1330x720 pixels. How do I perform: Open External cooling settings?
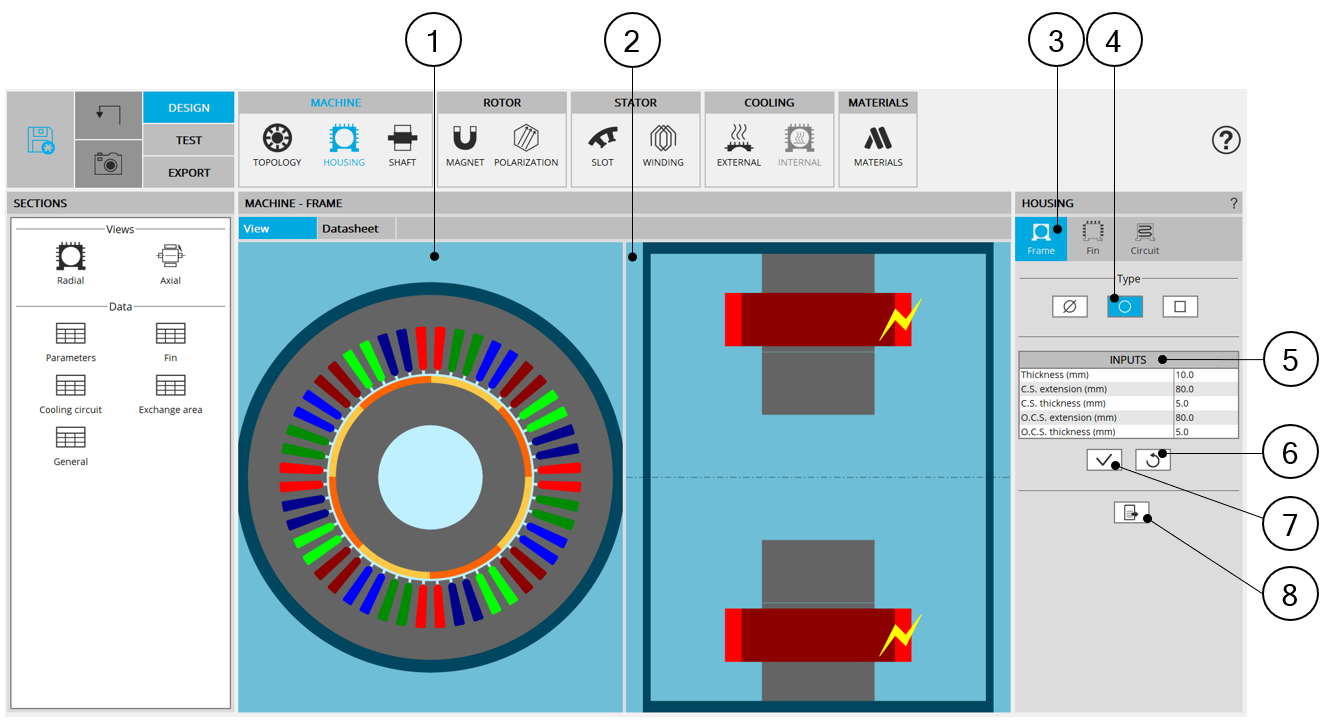click(x=739, y=146)
